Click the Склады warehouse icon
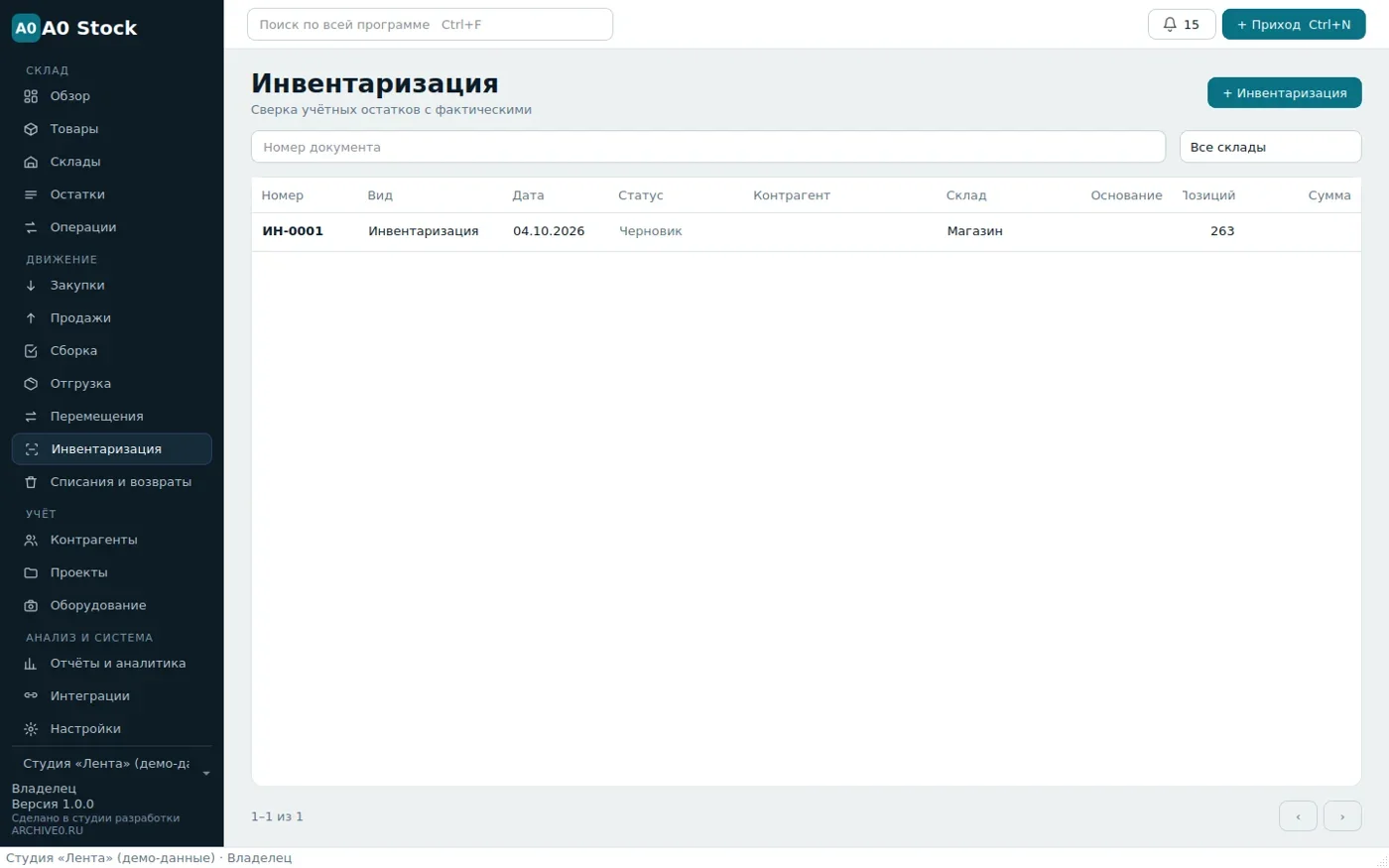 tap(31, 162)
